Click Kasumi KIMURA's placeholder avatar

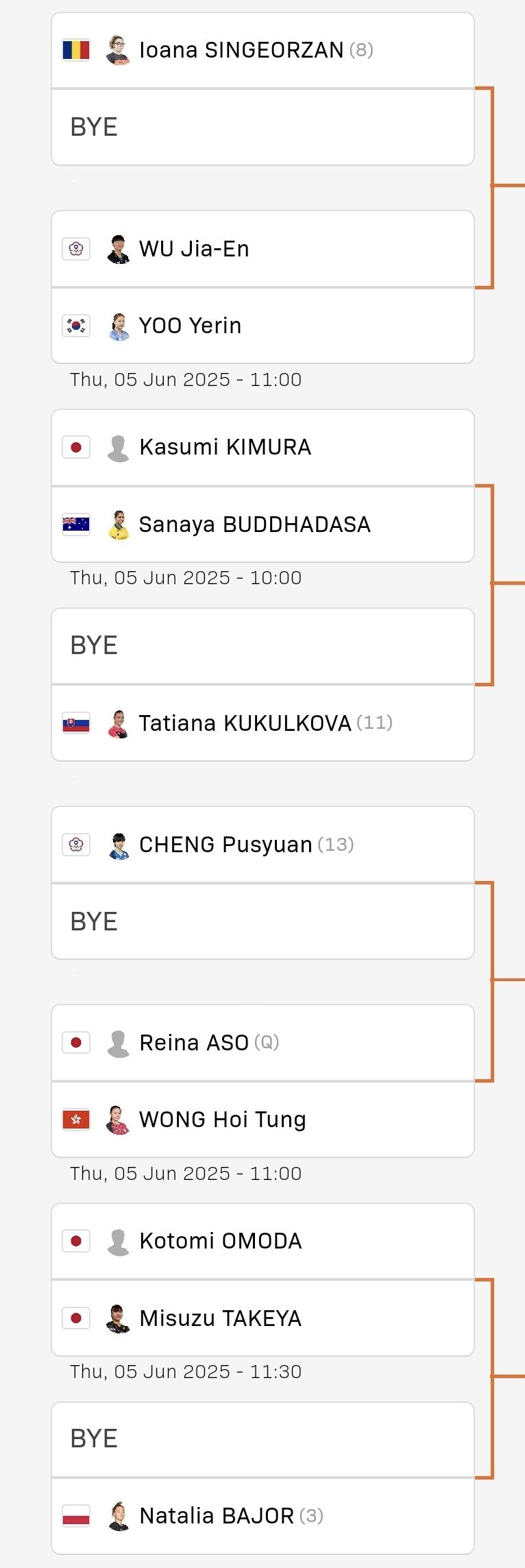(119, 448)
